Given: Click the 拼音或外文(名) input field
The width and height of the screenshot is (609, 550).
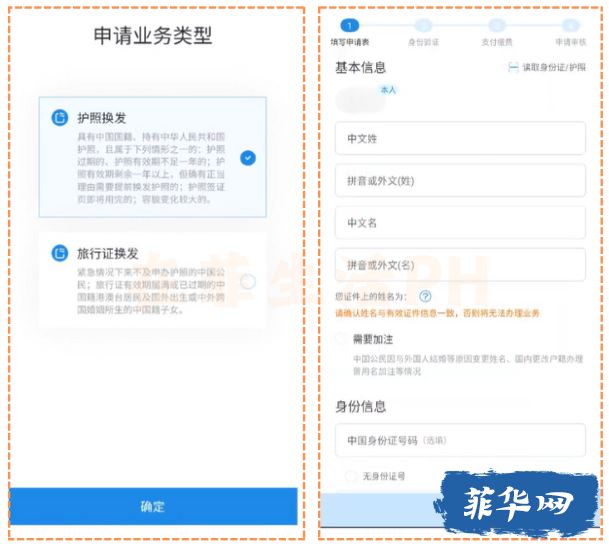Looking at the screenshot, I should tap(460, 264).
